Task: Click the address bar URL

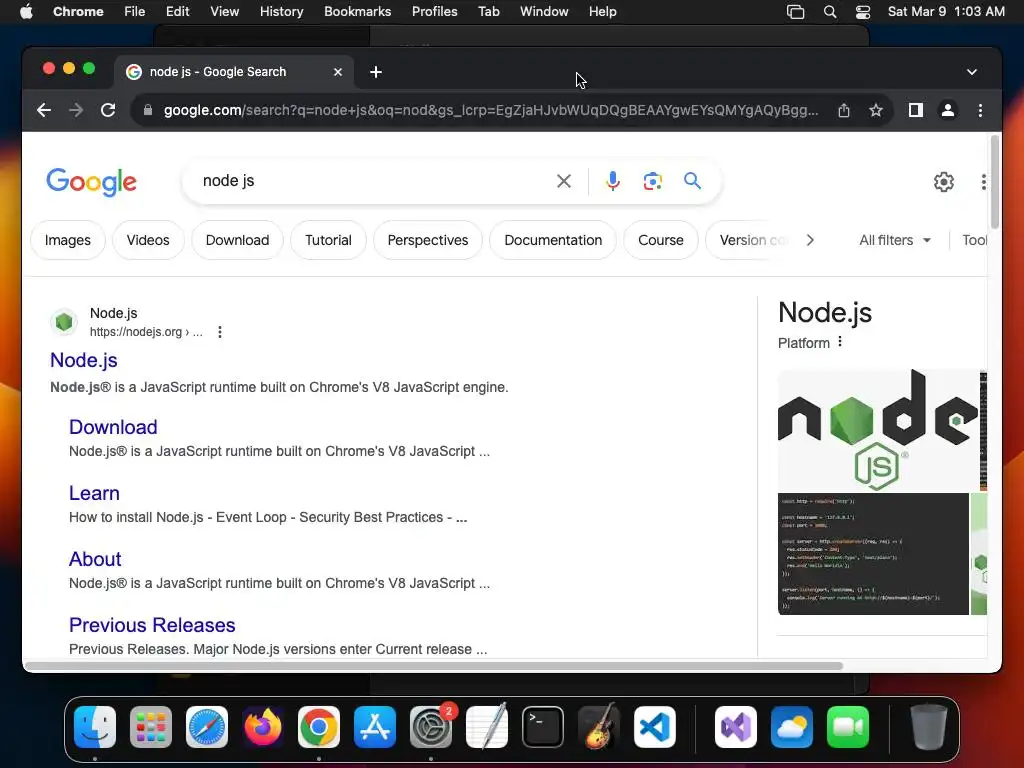Action: tap(490, 110)
